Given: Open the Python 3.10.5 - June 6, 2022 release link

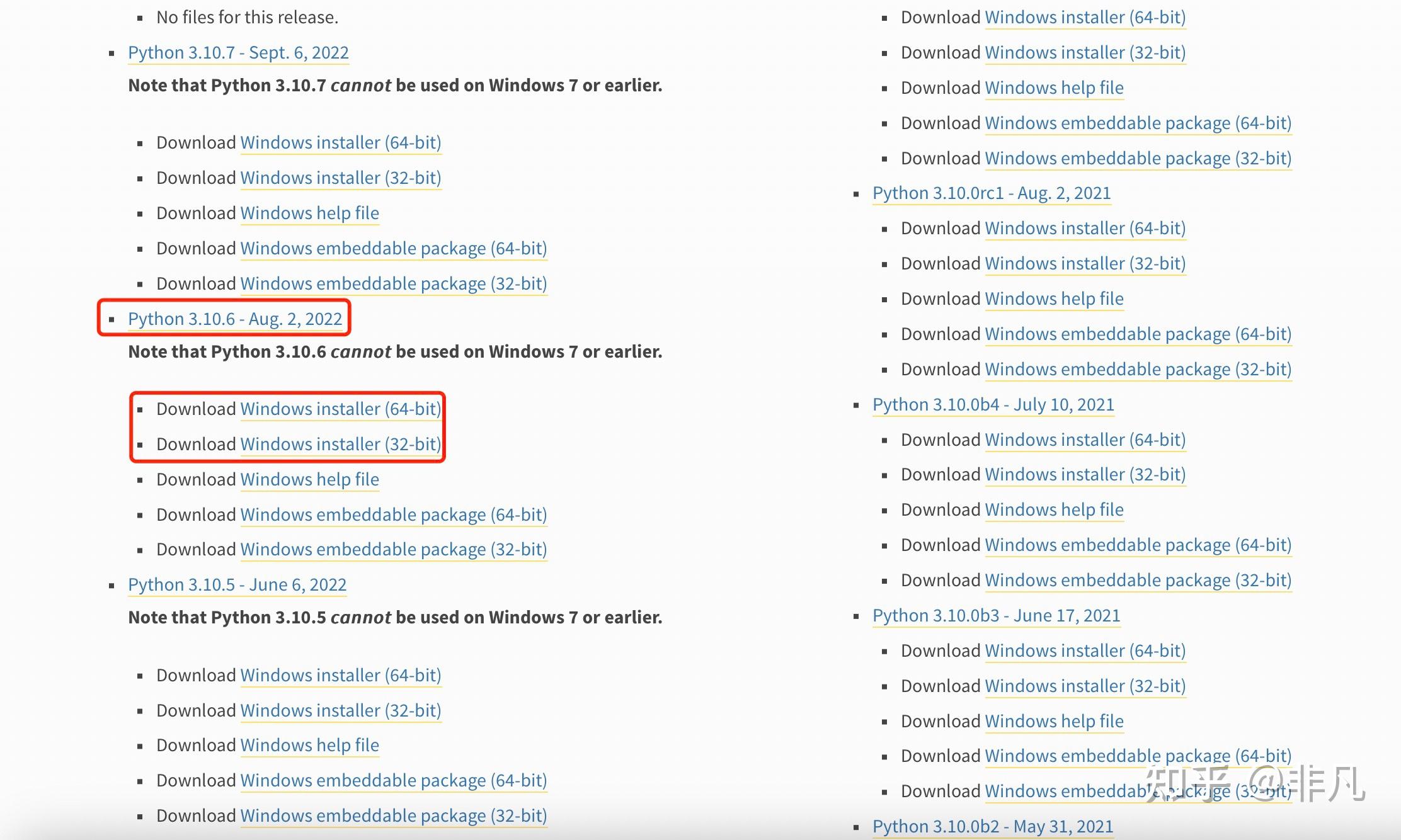Looking at the screenshot, I should click(x=237, y=585).
